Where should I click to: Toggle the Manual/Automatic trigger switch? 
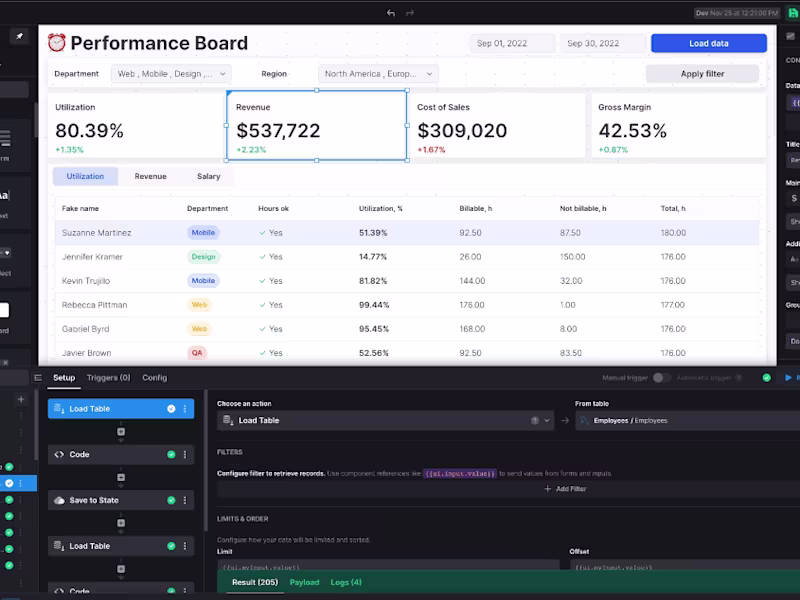point(661,378)
